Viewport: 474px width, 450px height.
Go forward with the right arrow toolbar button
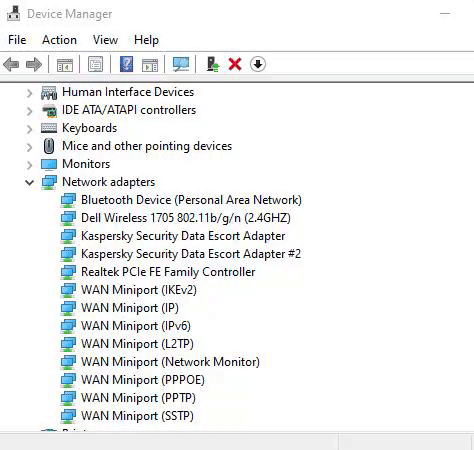coord(34,64)
